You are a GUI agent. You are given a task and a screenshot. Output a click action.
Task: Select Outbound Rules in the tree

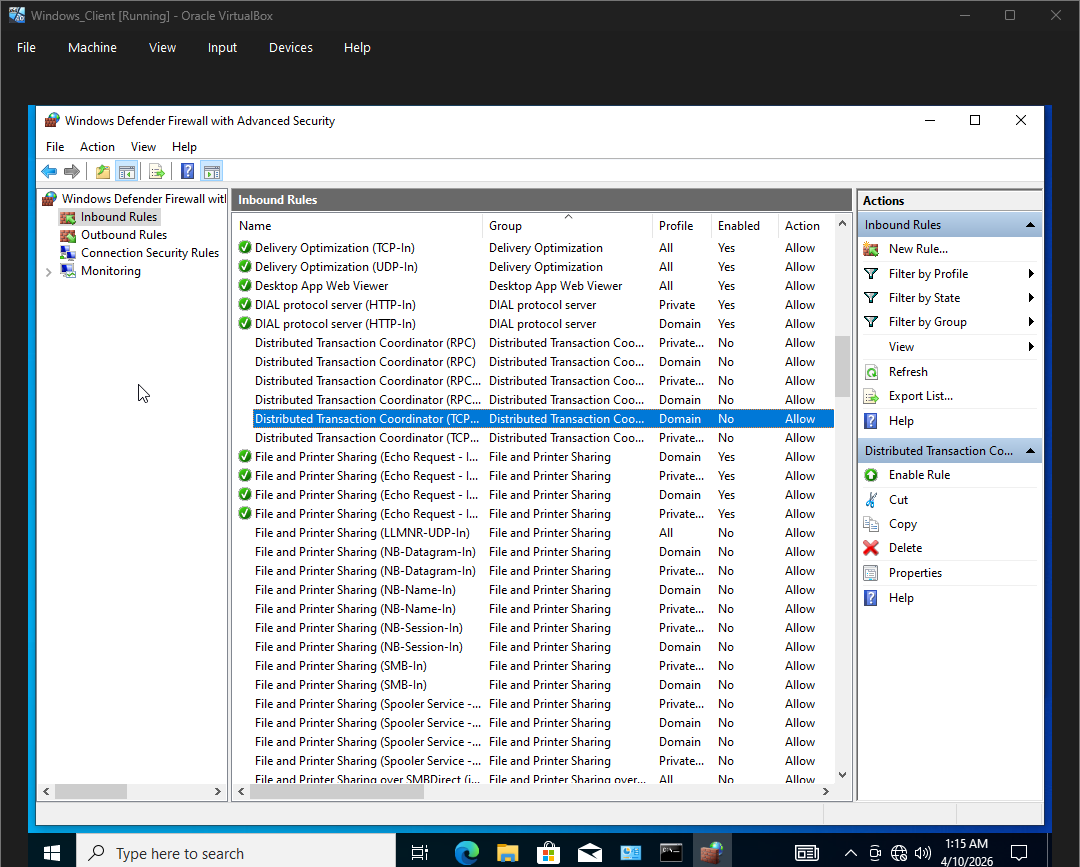point(124,235)
